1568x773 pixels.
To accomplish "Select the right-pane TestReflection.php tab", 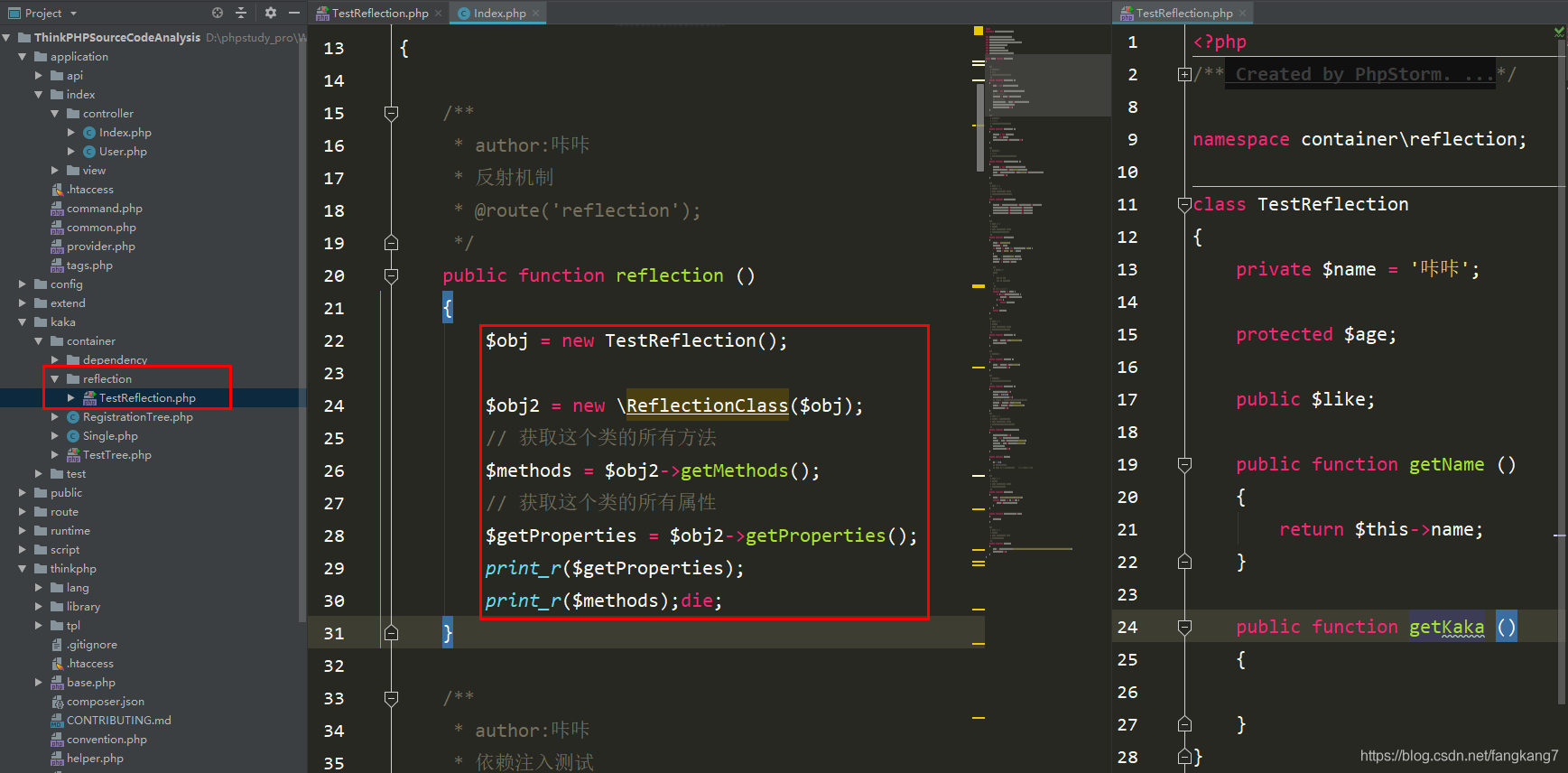I will (1183, 14).
